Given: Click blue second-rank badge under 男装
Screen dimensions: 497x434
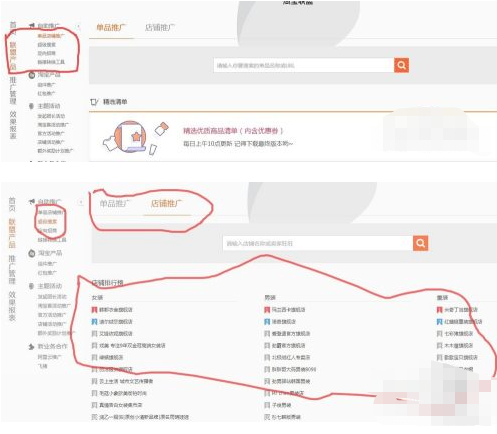Looking at the screenshot, I should (x=267, y=322).
